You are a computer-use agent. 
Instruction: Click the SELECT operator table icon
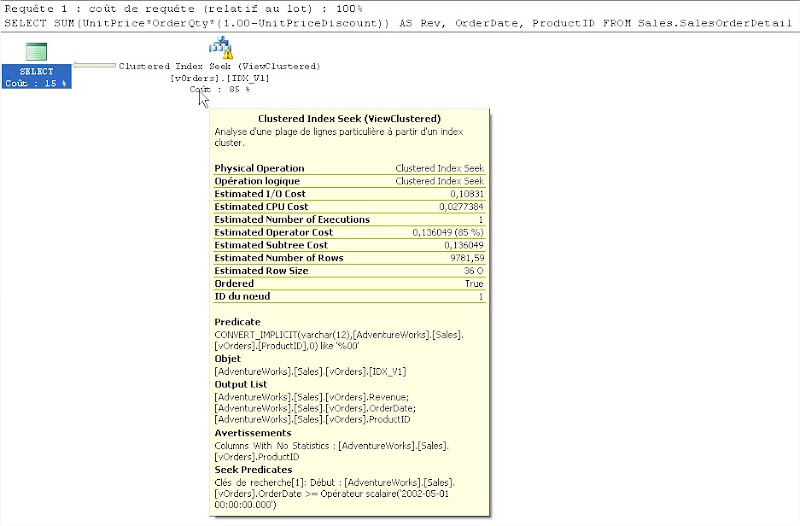[37, 51]
